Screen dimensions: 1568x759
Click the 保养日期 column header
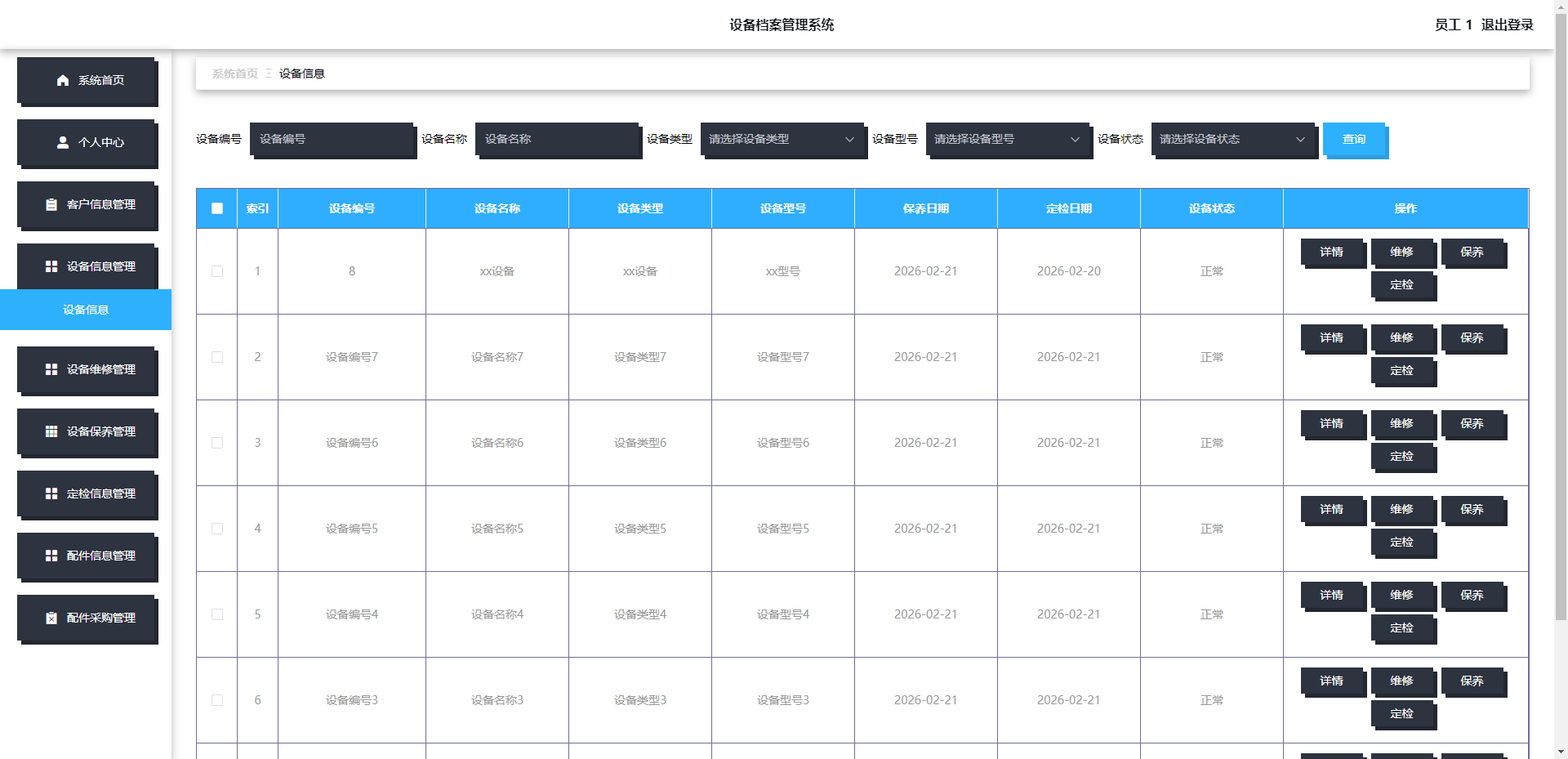pos(926,208)
